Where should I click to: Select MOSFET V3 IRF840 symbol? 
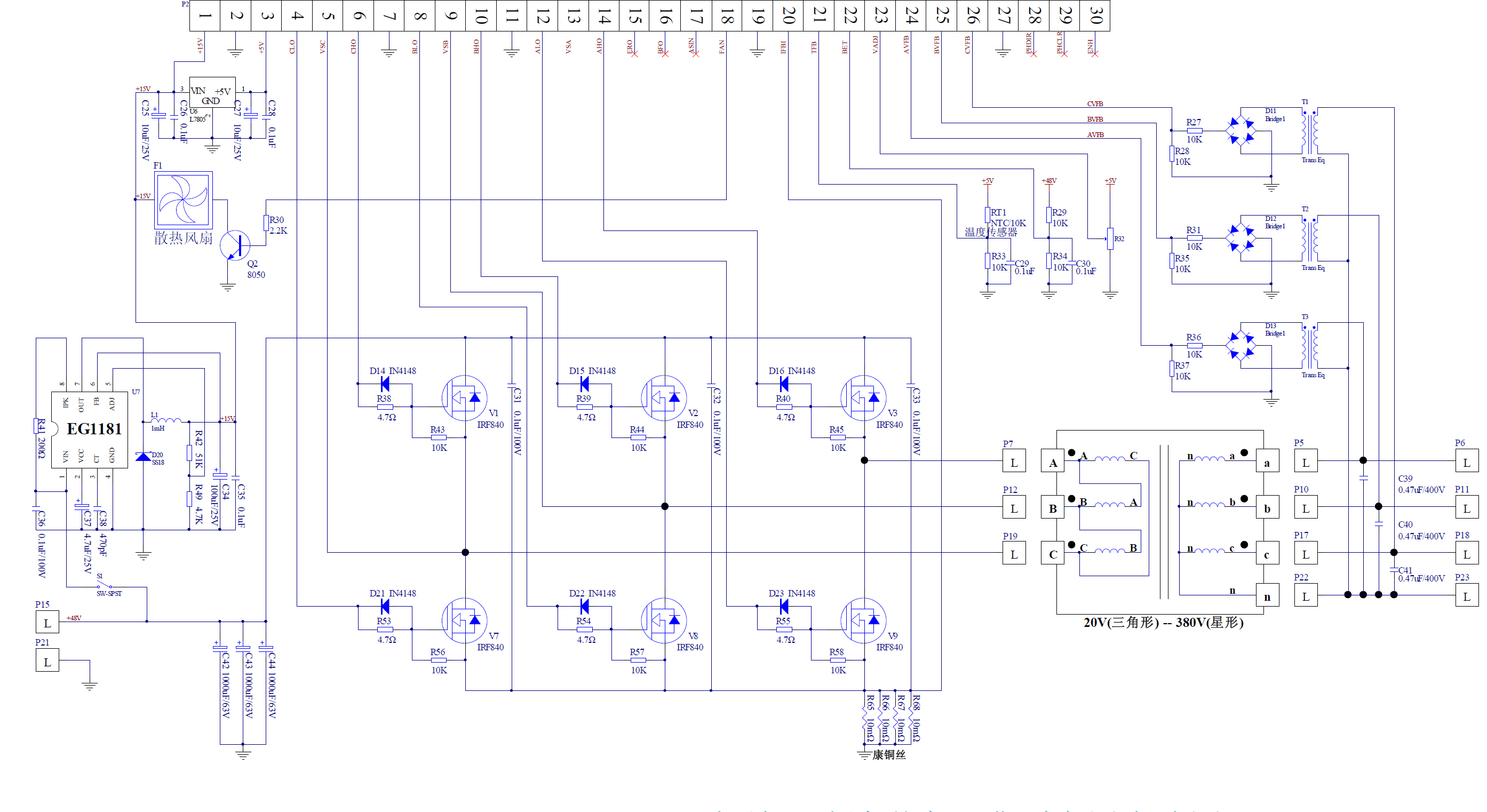(x=864, y=398)
